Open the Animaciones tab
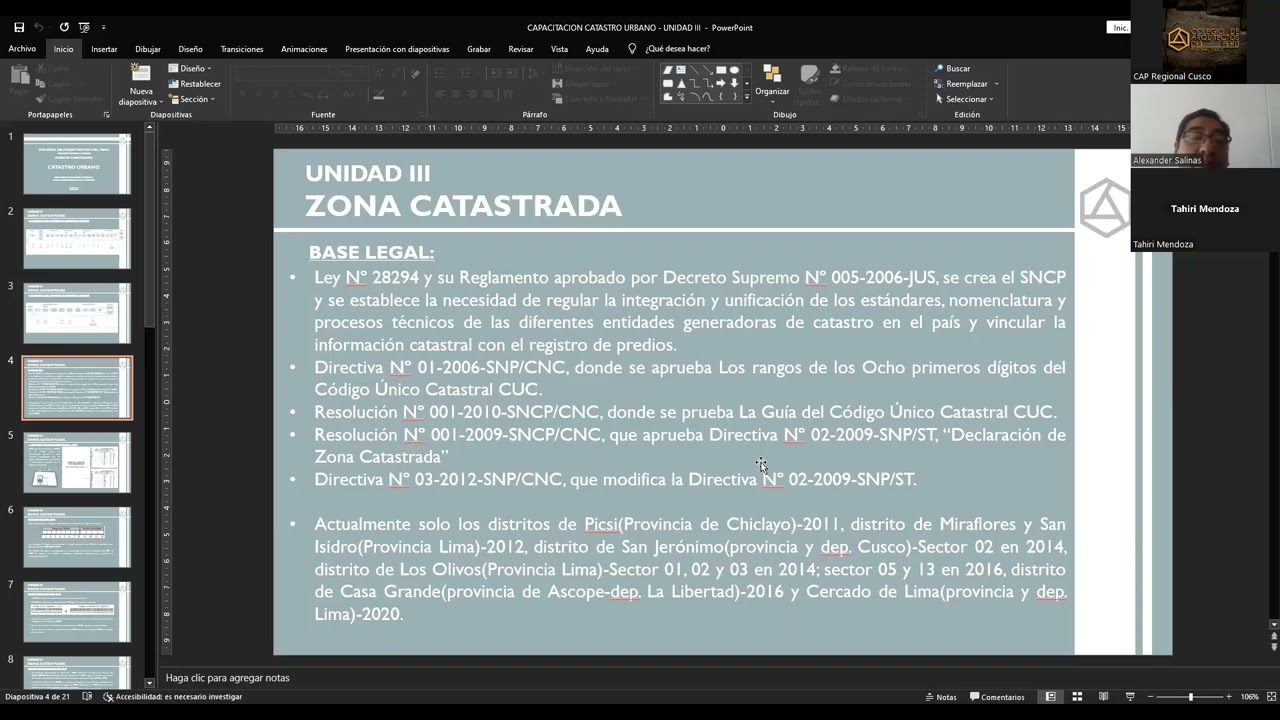This screenshot has height=720, width=1280. tap(304, 49)
